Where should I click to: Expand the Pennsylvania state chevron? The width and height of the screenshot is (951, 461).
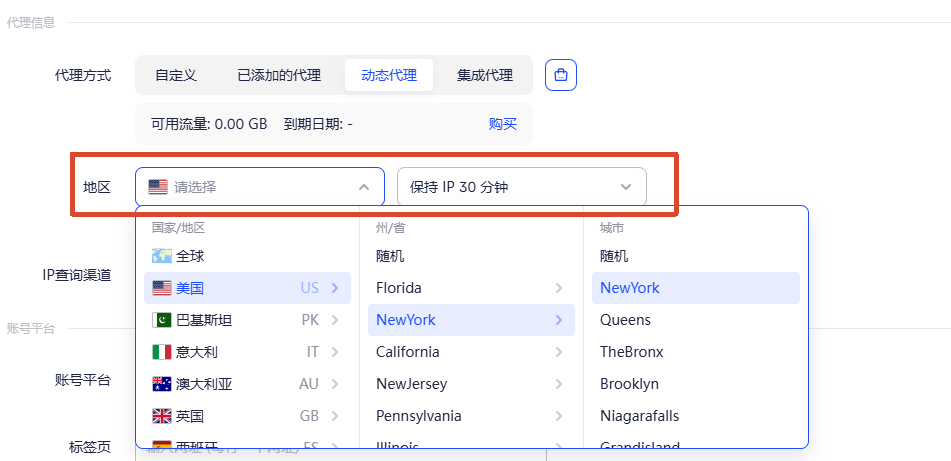tap(559, 416)
